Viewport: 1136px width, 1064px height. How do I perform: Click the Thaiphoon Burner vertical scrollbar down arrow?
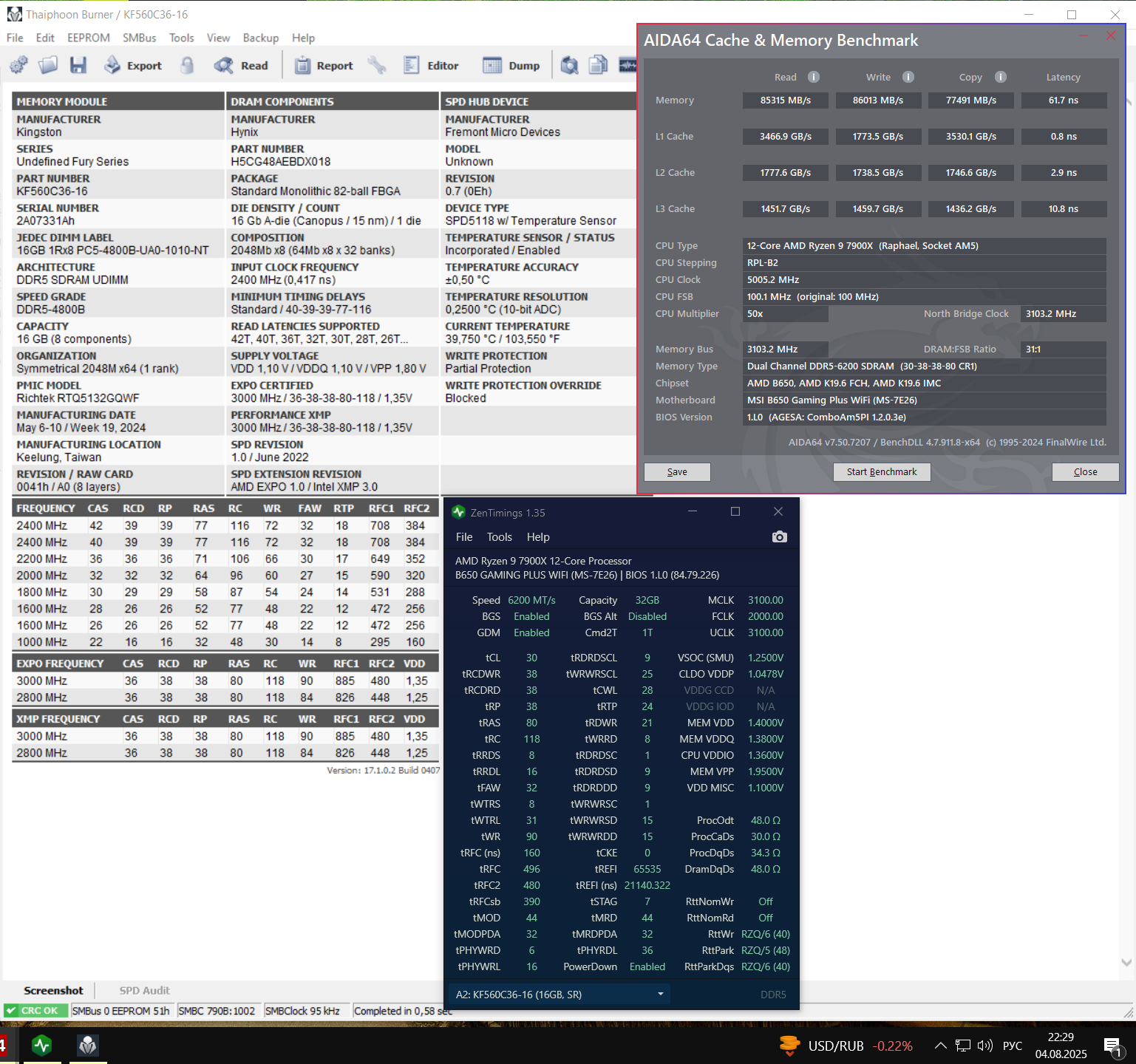click(1126, 962)
